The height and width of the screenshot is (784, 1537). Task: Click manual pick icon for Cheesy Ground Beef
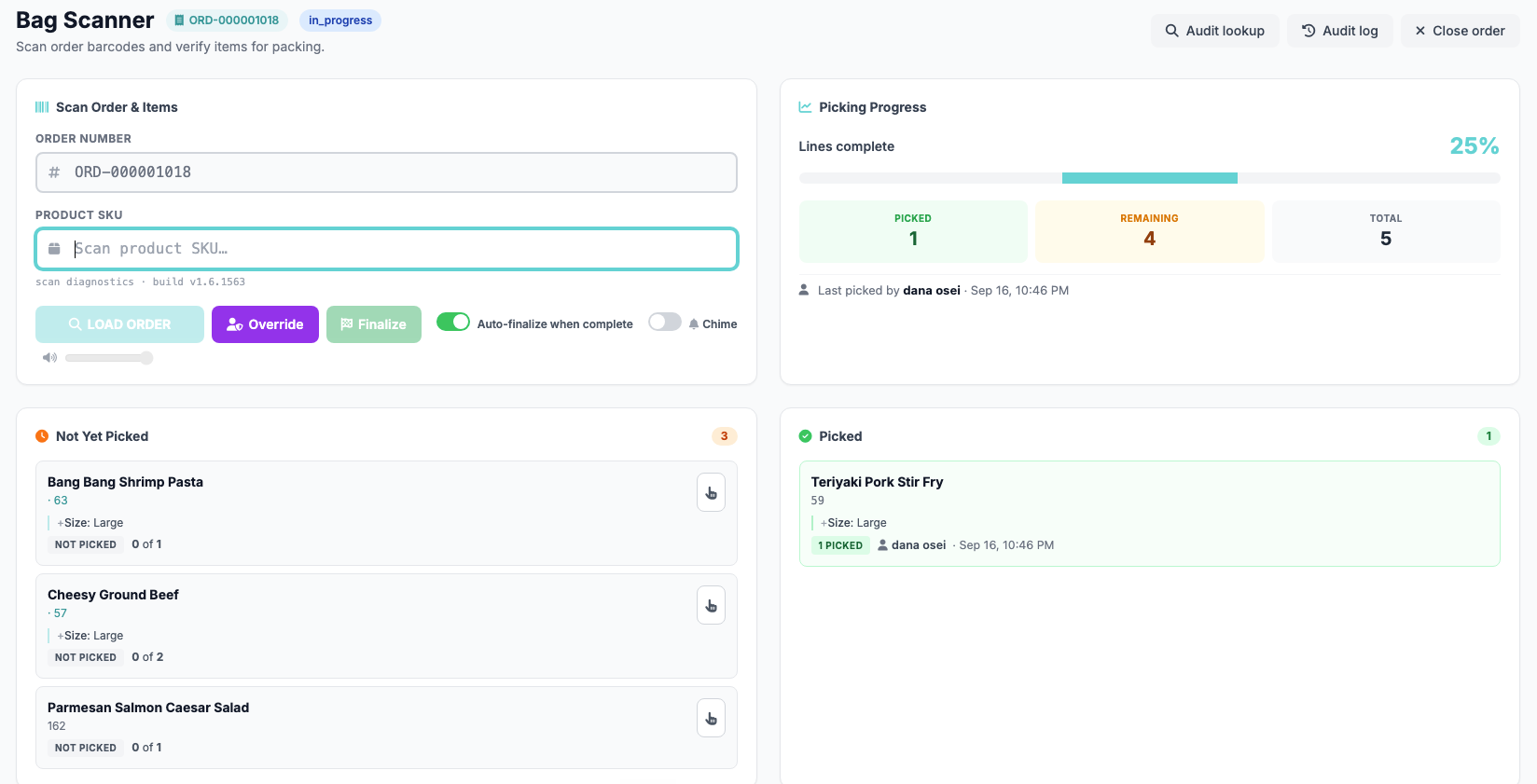point(711,606)
